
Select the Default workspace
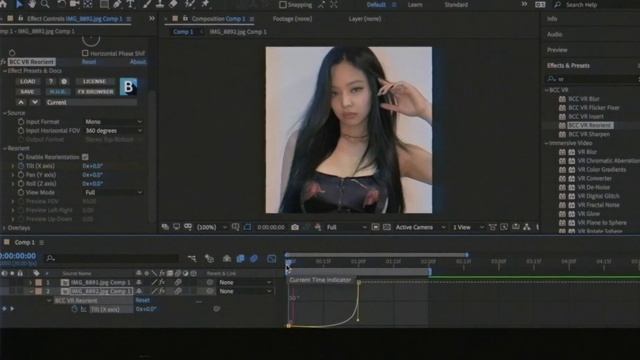tap(376, 4)
